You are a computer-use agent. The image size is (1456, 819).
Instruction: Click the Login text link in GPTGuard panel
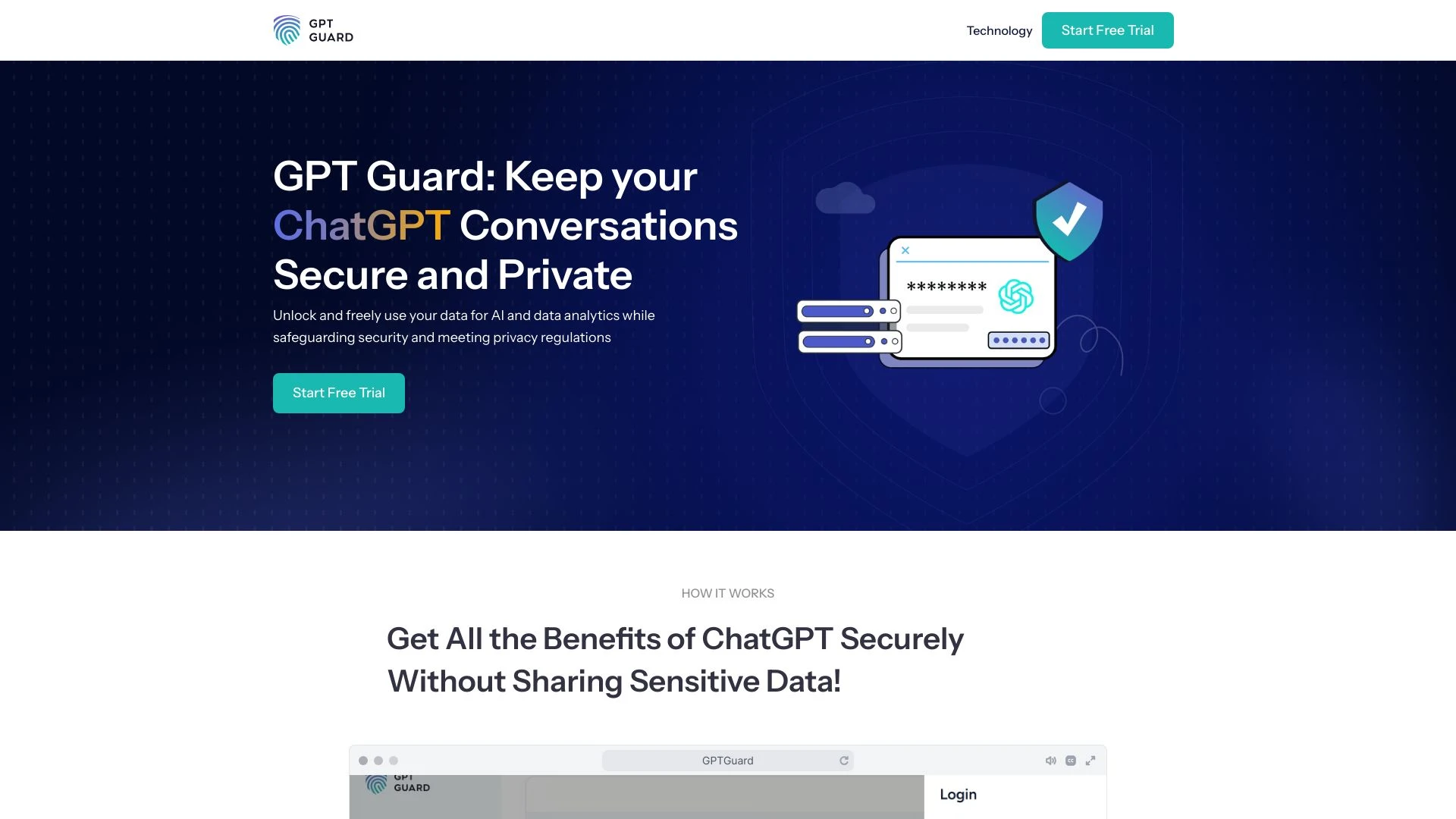point(958,794)
